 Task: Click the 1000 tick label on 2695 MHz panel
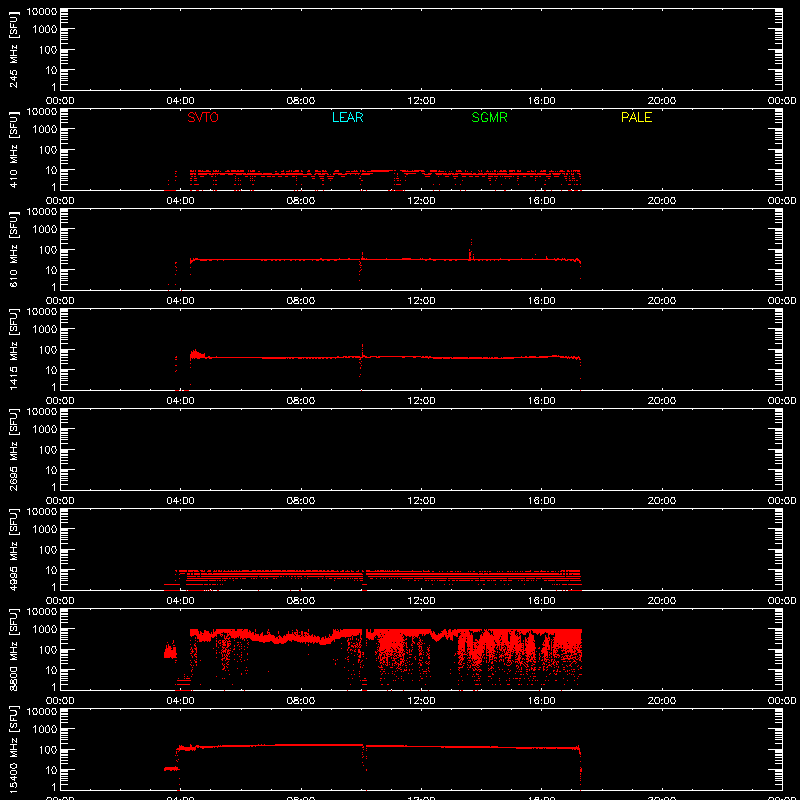point(46,430)
